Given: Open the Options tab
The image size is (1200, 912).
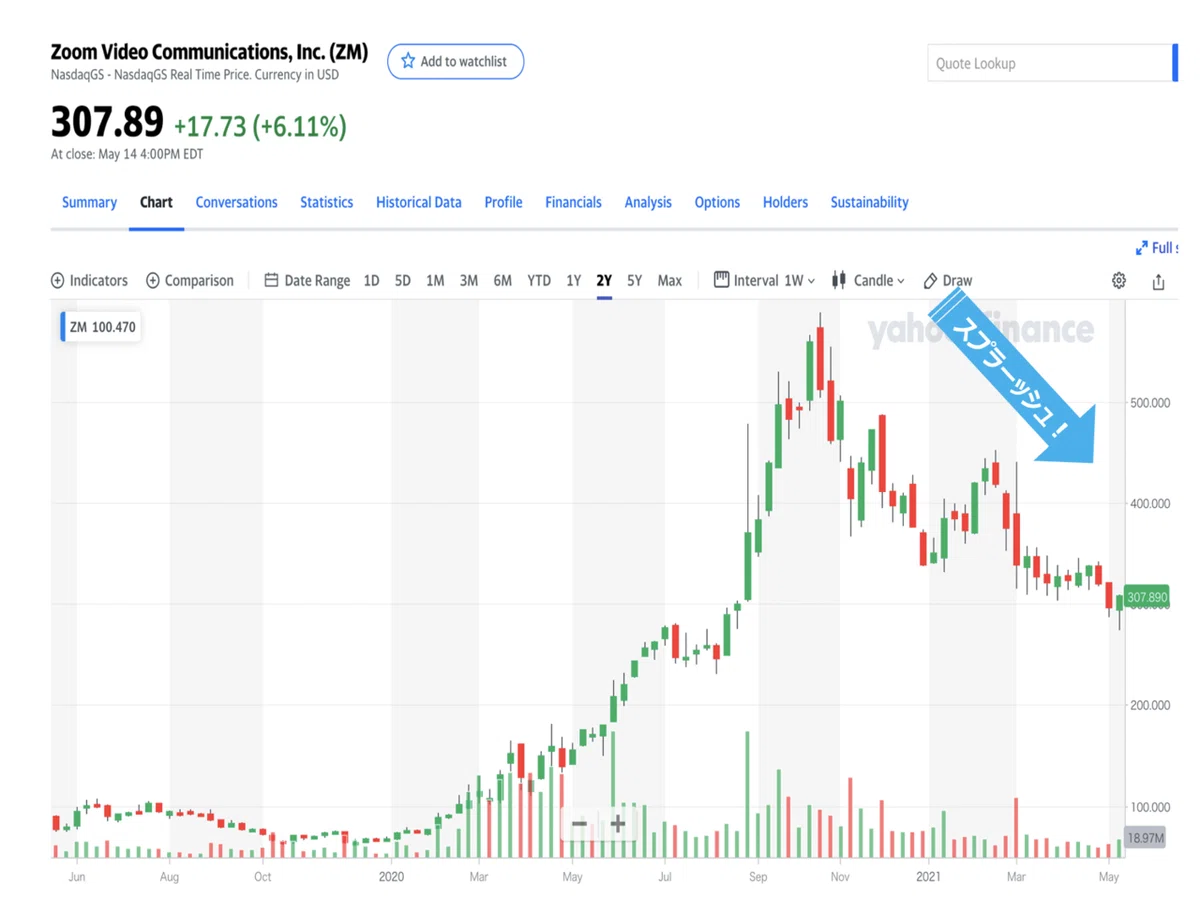Looking at the screenshot, I should [x=717, y=202].
